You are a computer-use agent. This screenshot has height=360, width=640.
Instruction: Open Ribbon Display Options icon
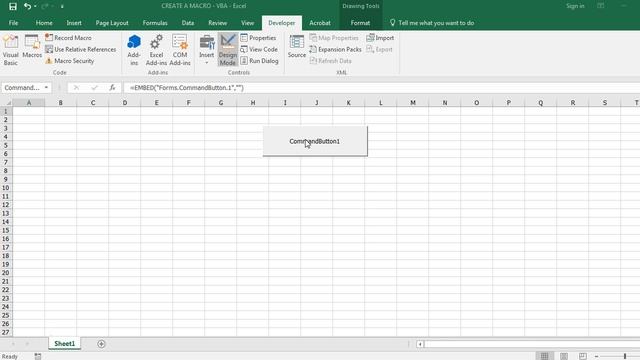click(x=601, y=6)
